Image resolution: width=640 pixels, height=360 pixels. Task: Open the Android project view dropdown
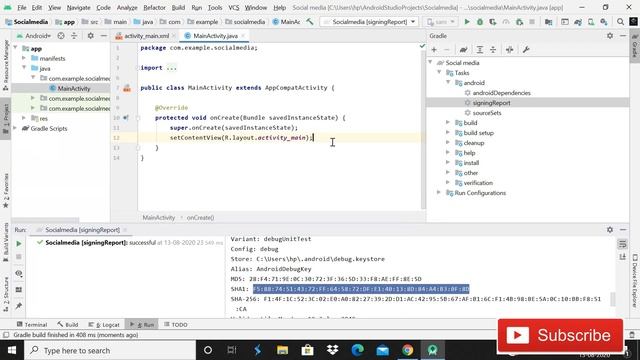(x=34, y=36)
